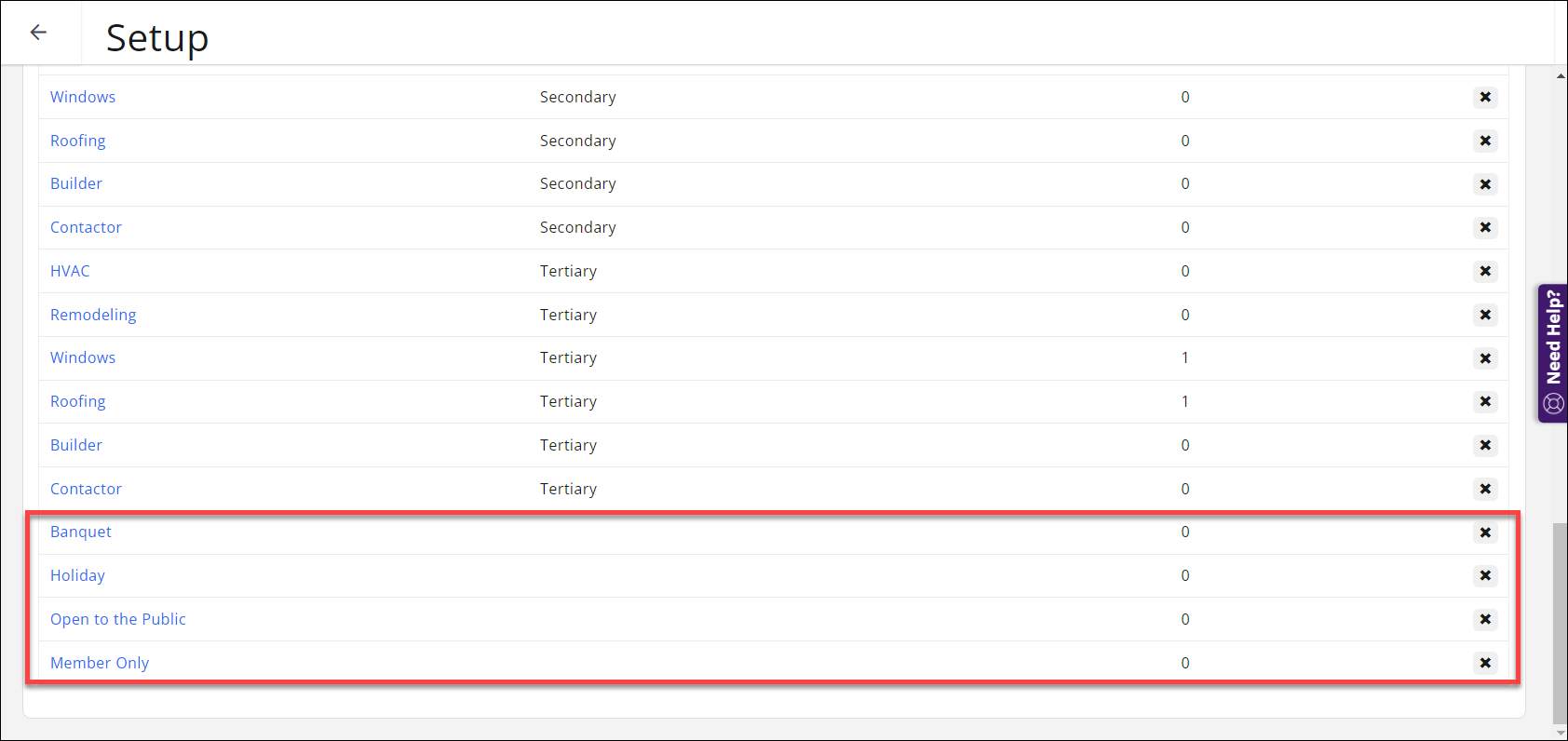Open the Member Only link

pos(100,663)
